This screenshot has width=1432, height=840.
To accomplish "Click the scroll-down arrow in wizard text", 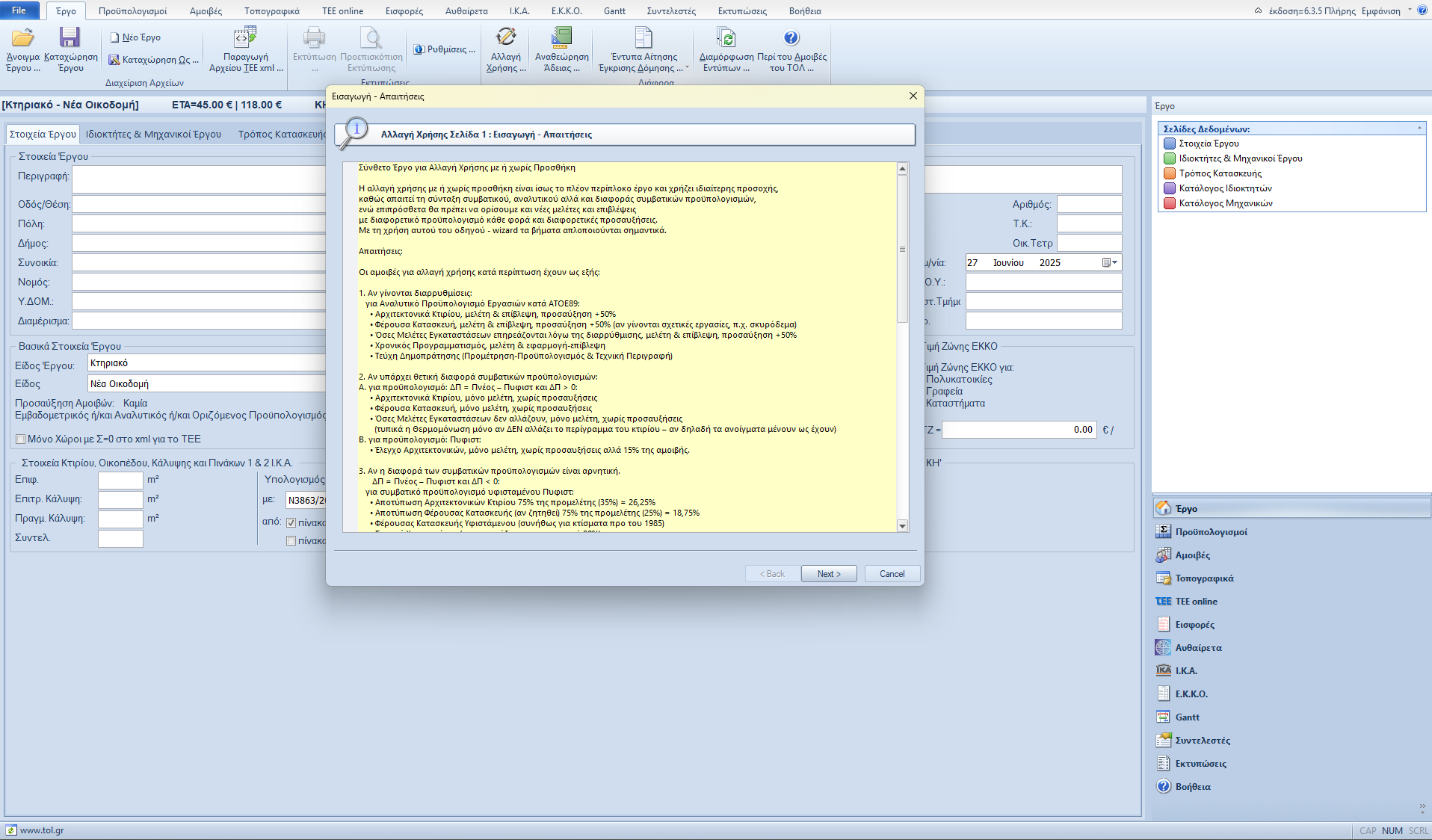I will click(902, 526).
